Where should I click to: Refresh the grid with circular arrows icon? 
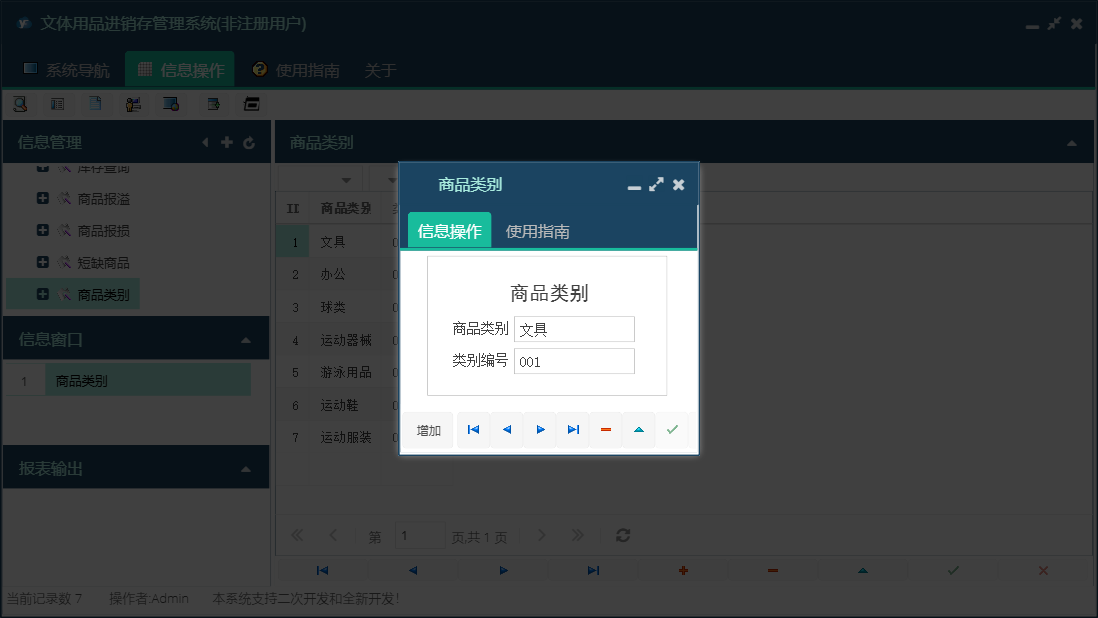622,536
